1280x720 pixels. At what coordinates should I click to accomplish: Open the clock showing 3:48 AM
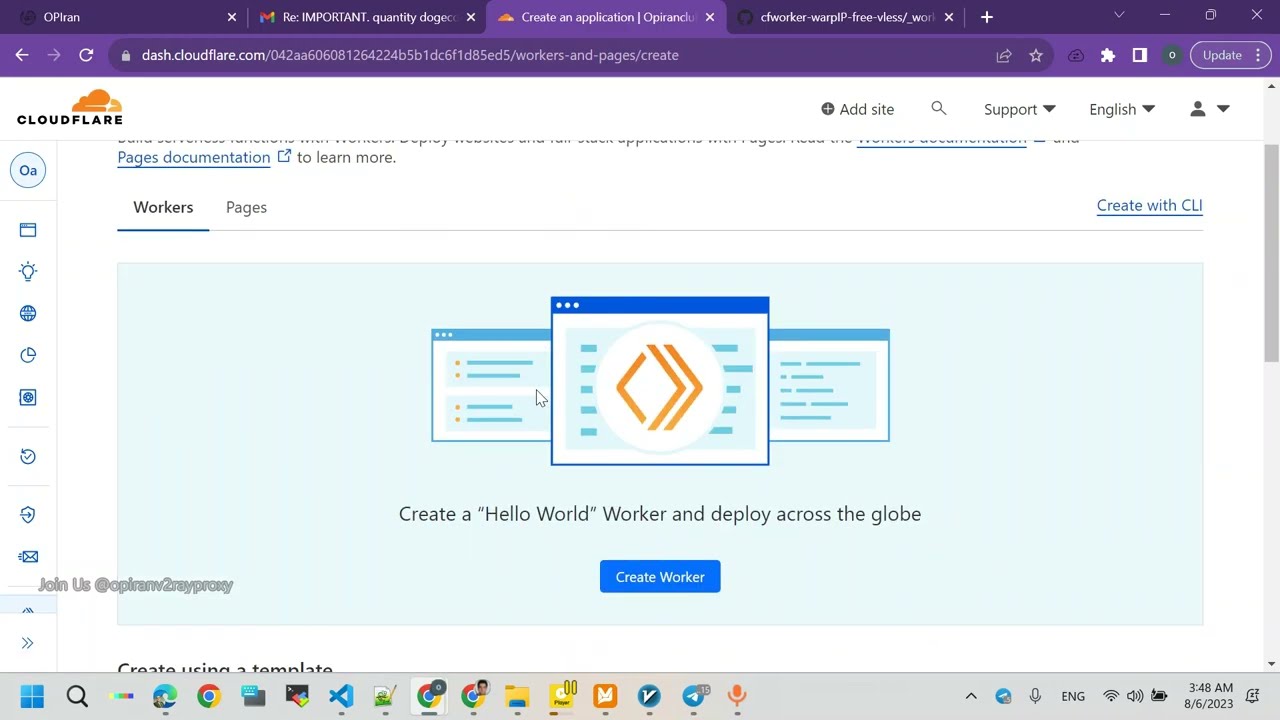point(1209,696)
